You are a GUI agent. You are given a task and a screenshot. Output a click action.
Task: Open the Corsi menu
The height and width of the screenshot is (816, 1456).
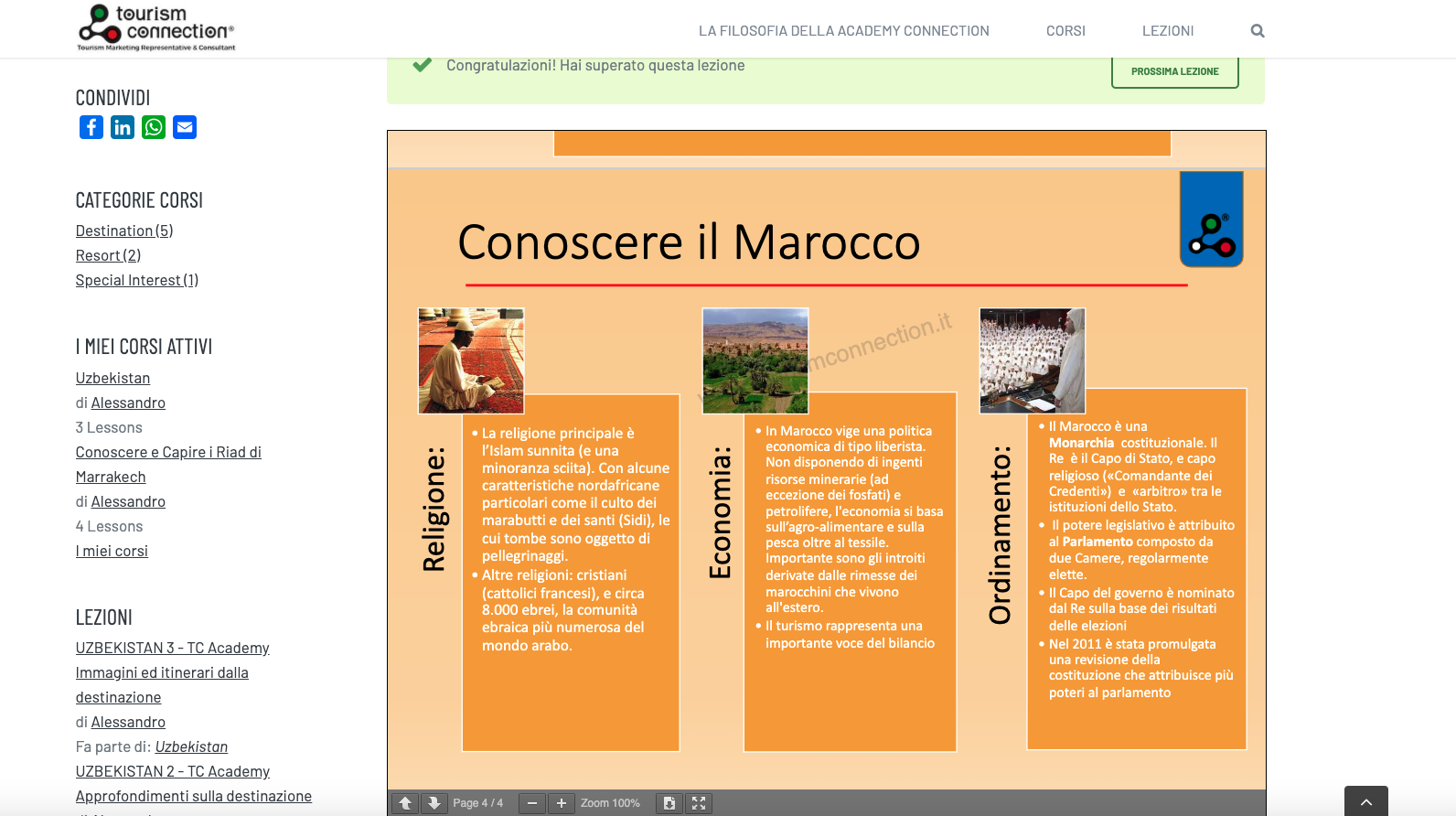(1065, 31)
